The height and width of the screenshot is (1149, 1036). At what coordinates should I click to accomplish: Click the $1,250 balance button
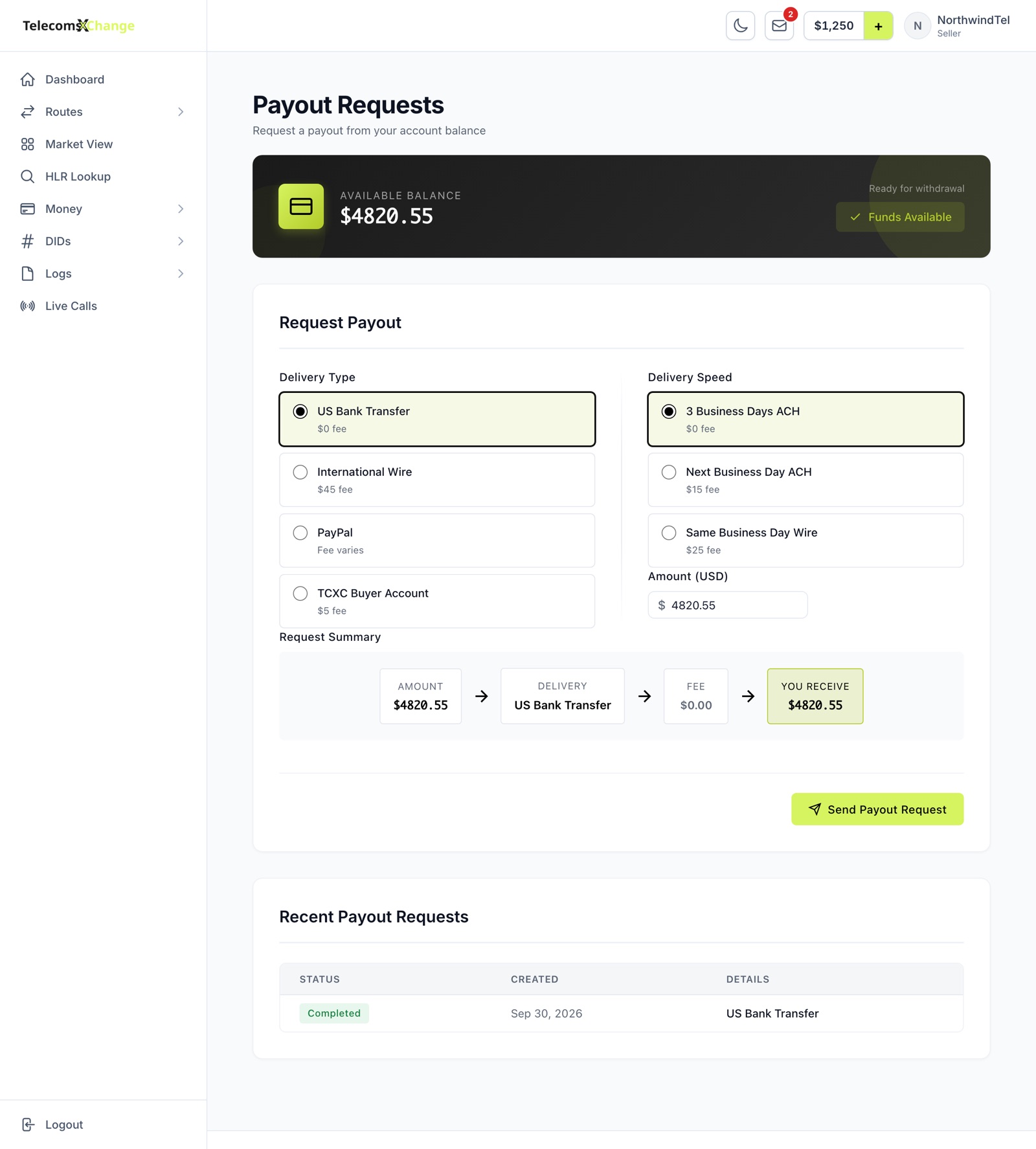pos(834,26)
